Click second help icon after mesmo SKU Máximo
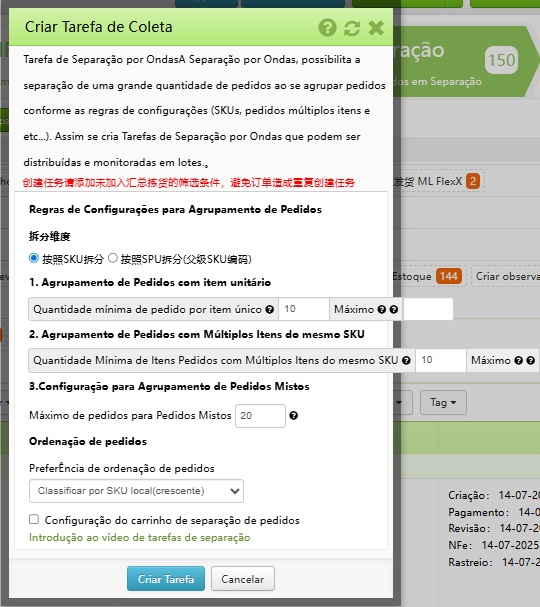The width and height of the screenshot is (540, 607). point(531,360)
